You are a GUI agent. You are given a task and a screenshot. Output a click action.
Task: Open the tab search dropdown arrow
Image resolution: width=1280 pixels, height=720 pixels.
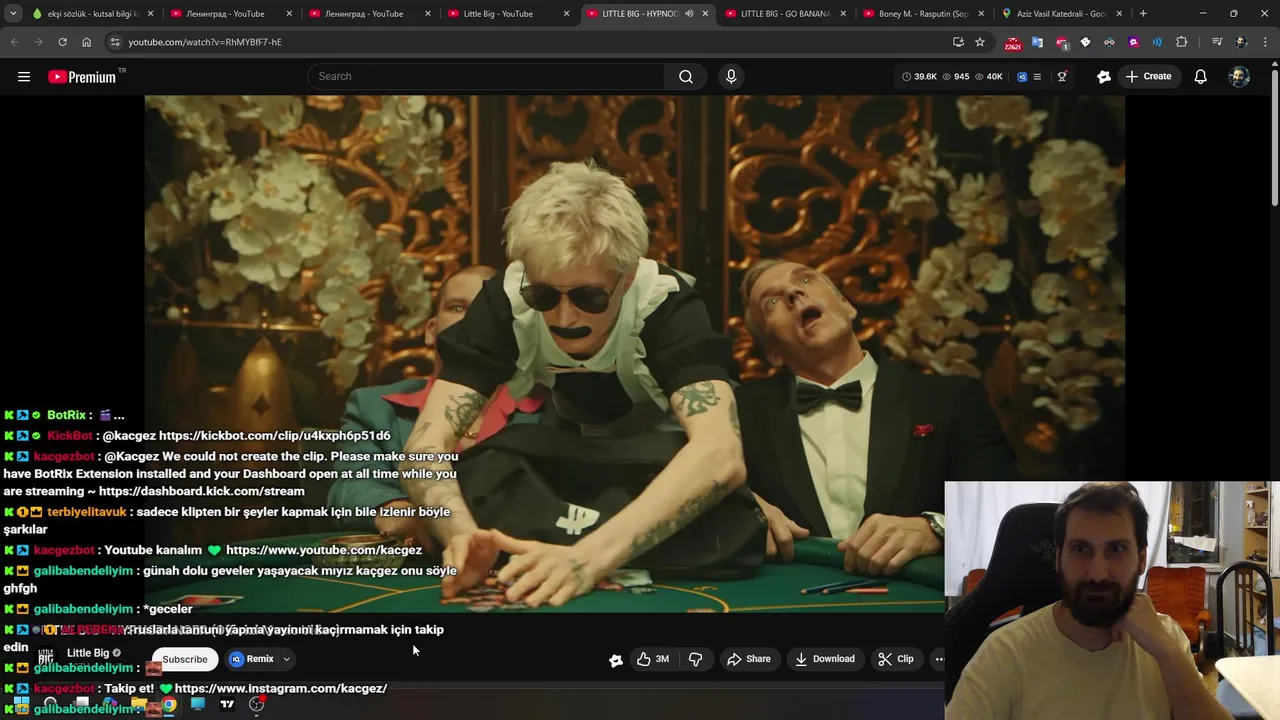[x=13, y=14]
